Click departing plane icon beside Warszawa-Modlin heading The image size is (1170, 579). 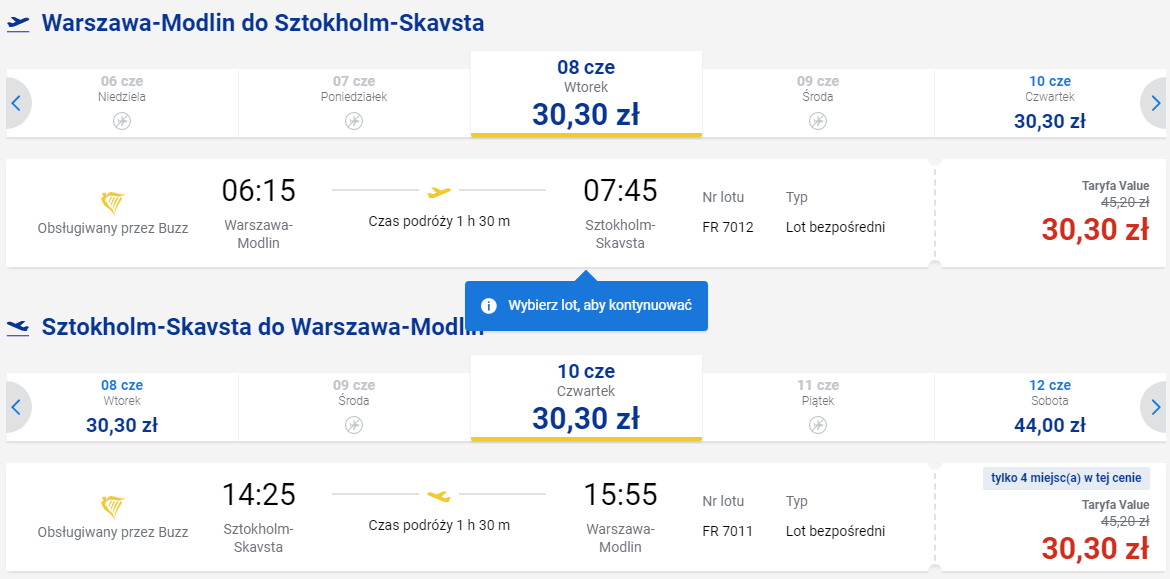coord(18,24)
